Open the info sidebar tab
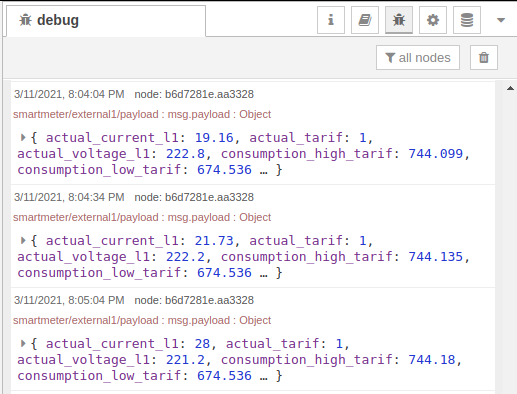Screen dimensions: 517x394 coord(331,20)
